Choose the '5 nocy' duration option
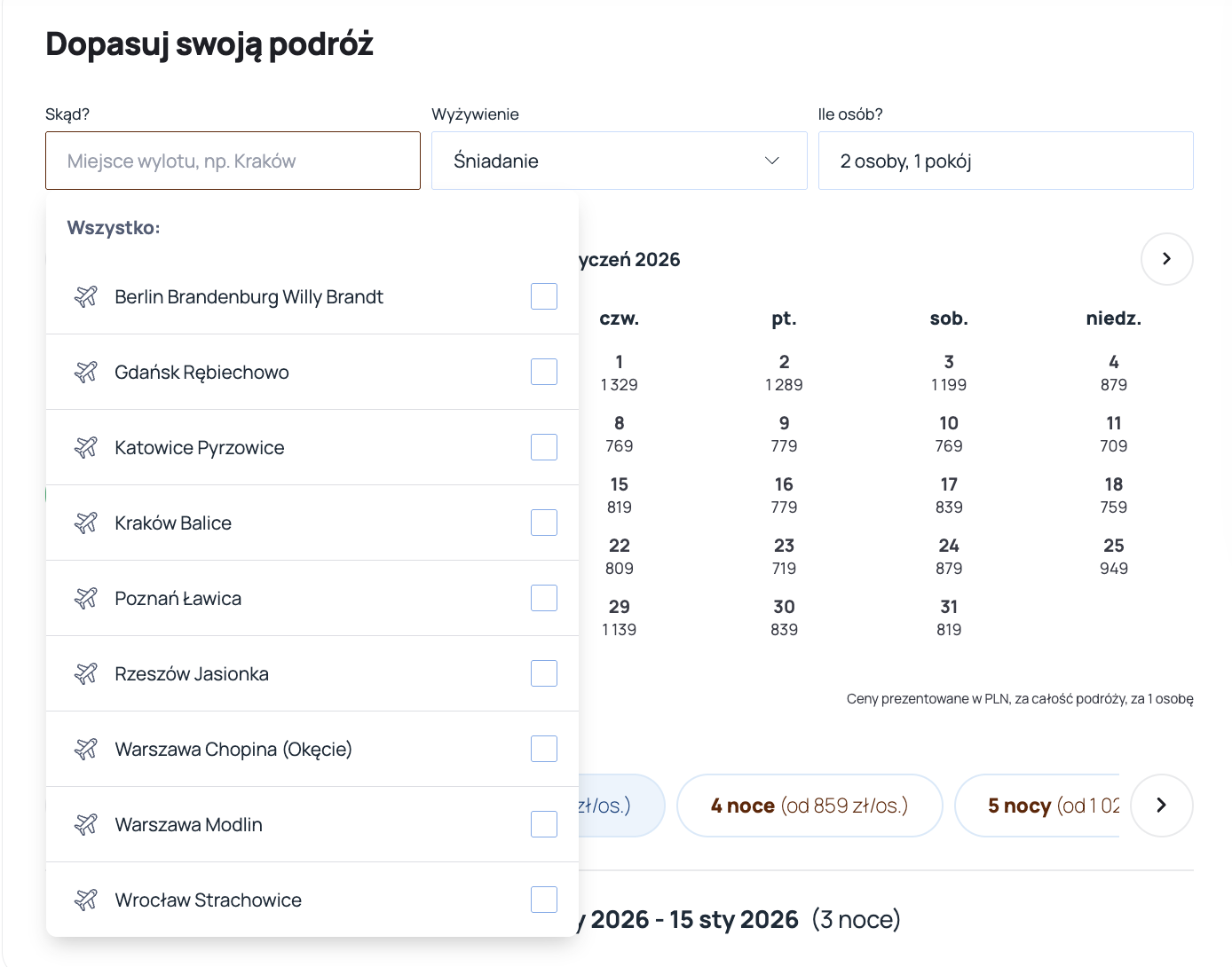The width and height of the screenshot is (1232, 967). coord(1039,806)
